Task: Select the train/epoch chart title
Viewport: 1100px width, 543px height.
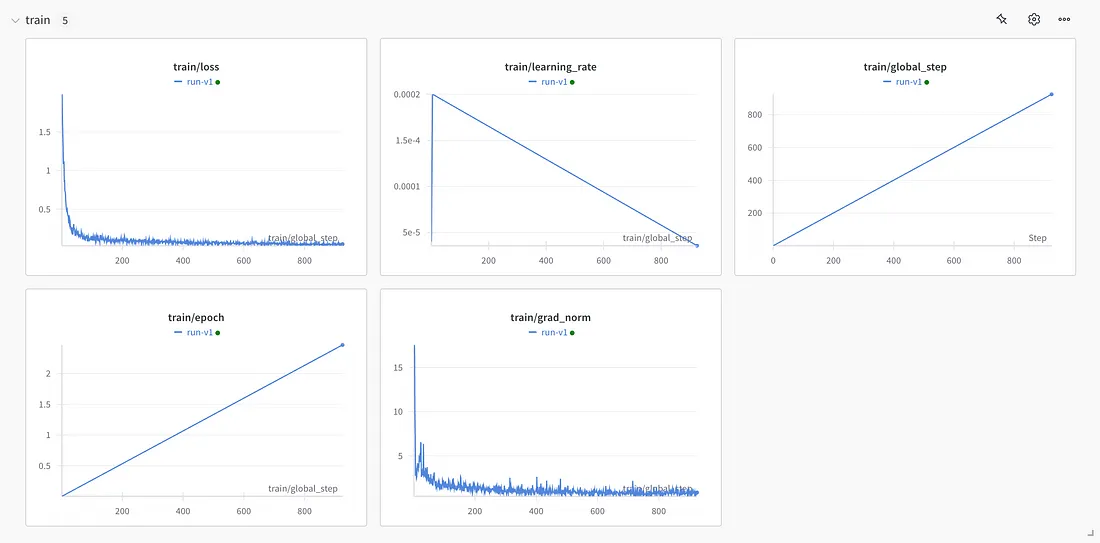Action: tap(196, 318)
